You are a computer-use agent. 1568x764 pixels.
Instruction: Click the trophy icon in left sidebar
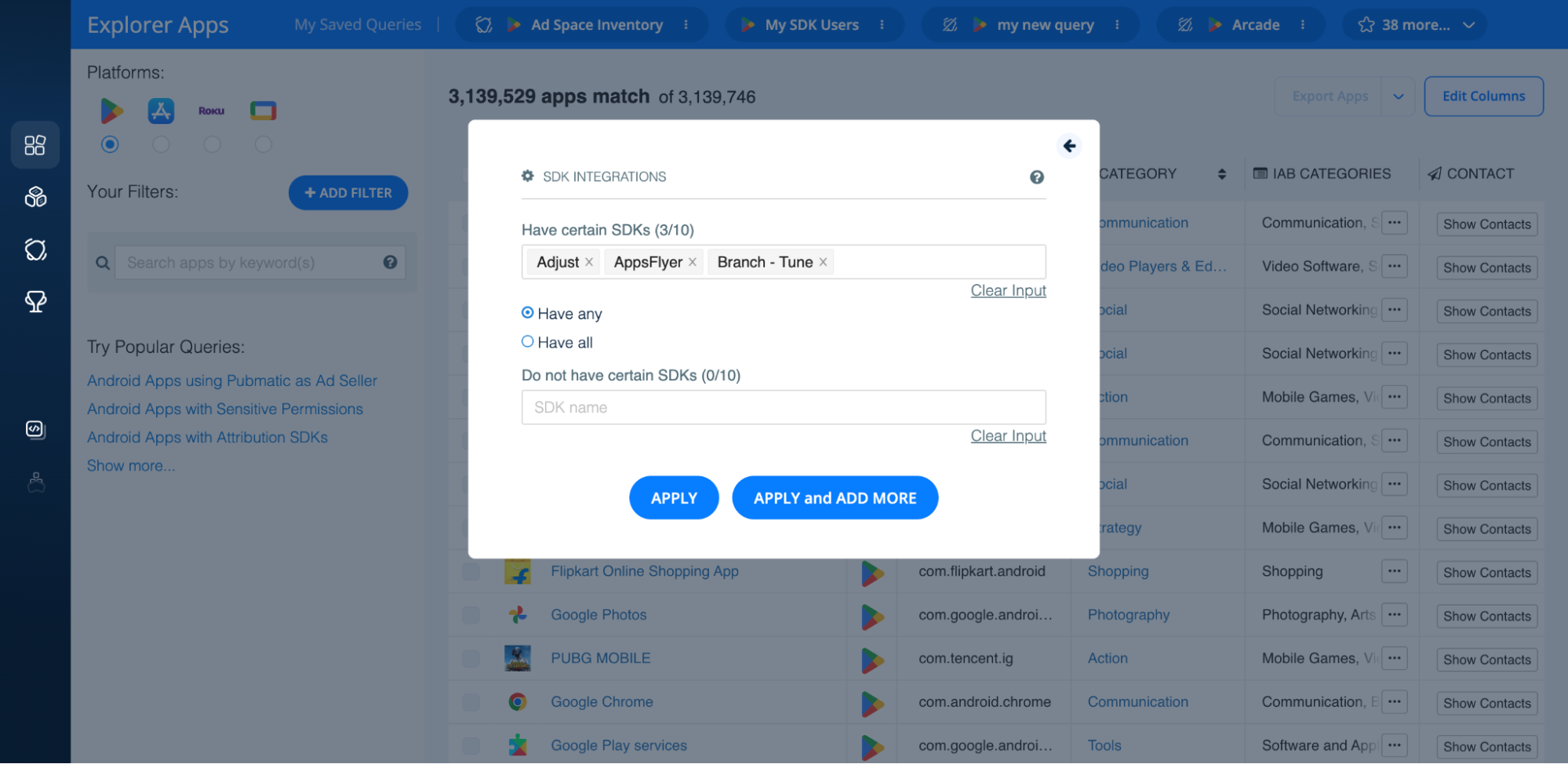pyautogui.click(x=35, y=301)
